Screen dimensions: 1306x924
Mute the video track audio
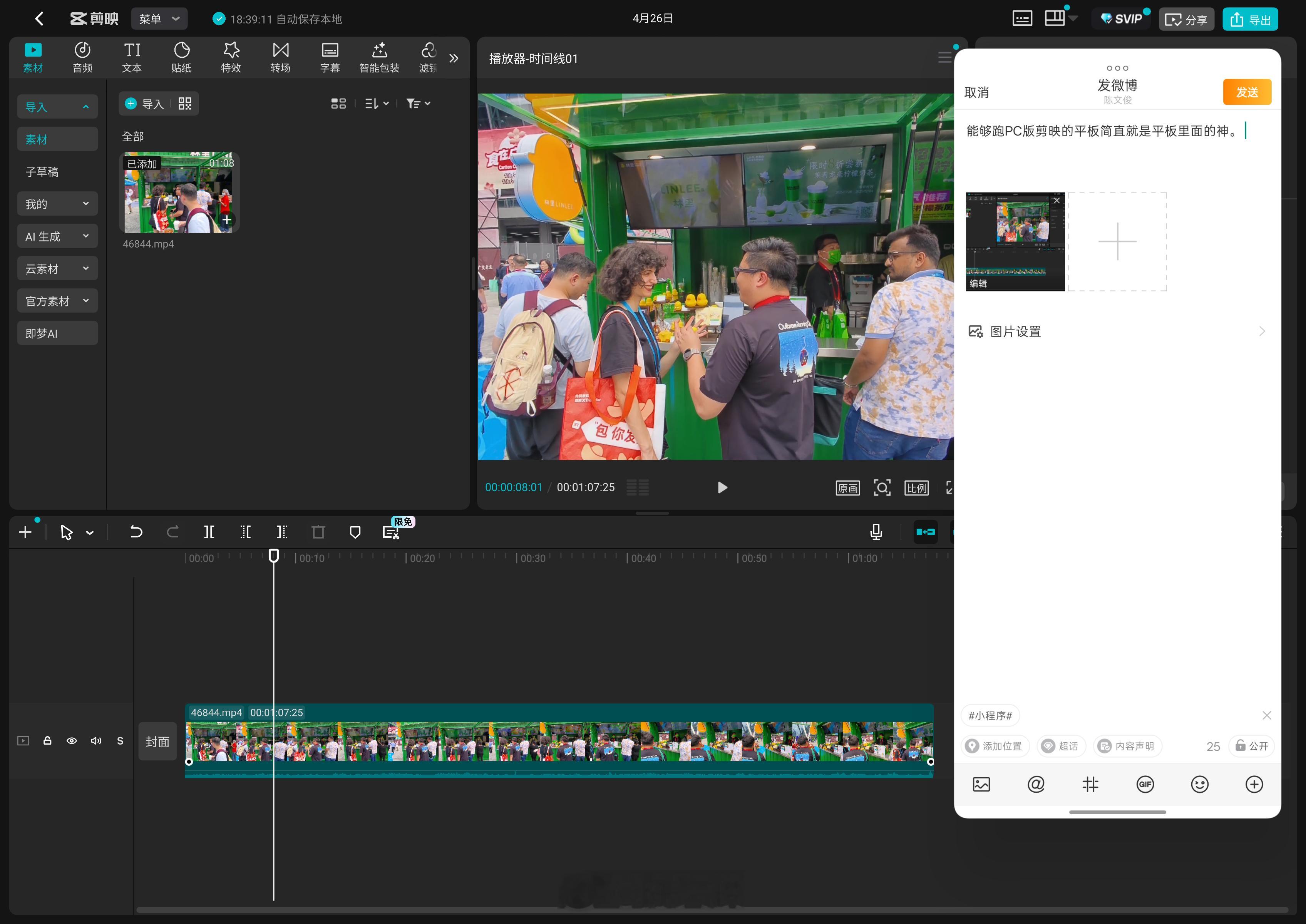[96, 741]
